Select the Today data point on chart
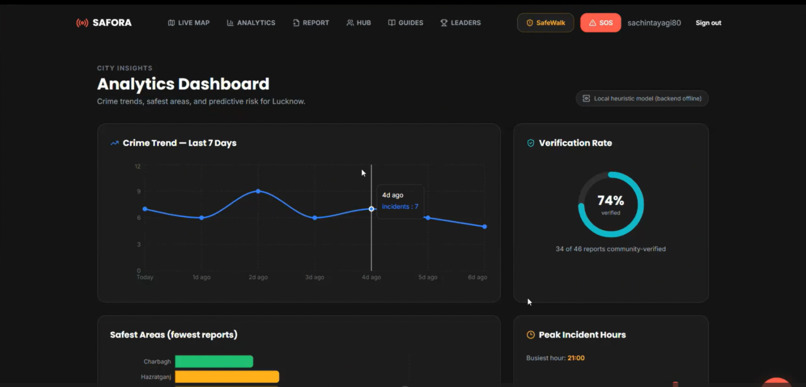 point(145,209)
